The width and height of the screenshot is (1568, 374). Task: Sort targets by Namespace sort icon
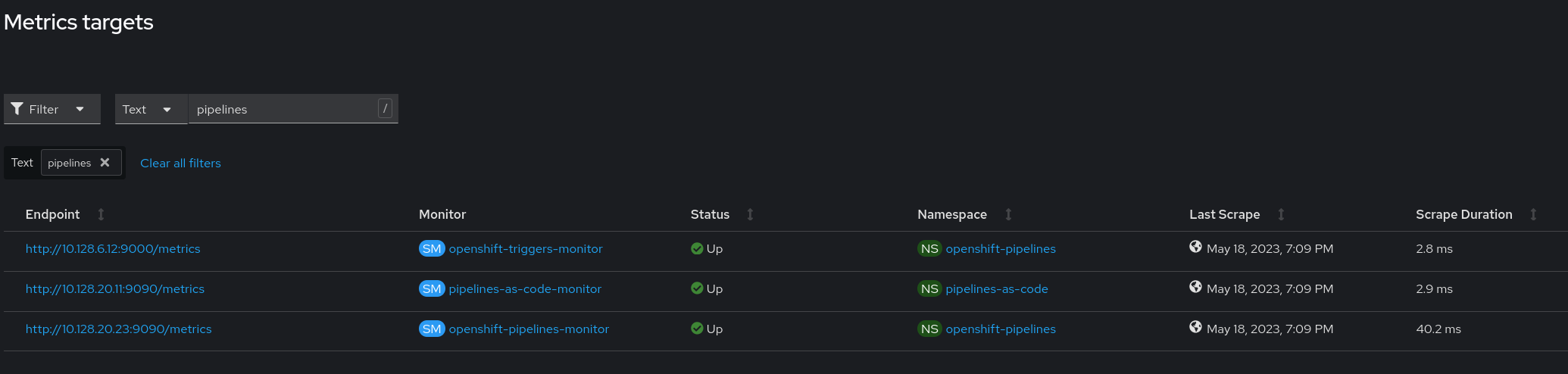[x=1008, y=214]
